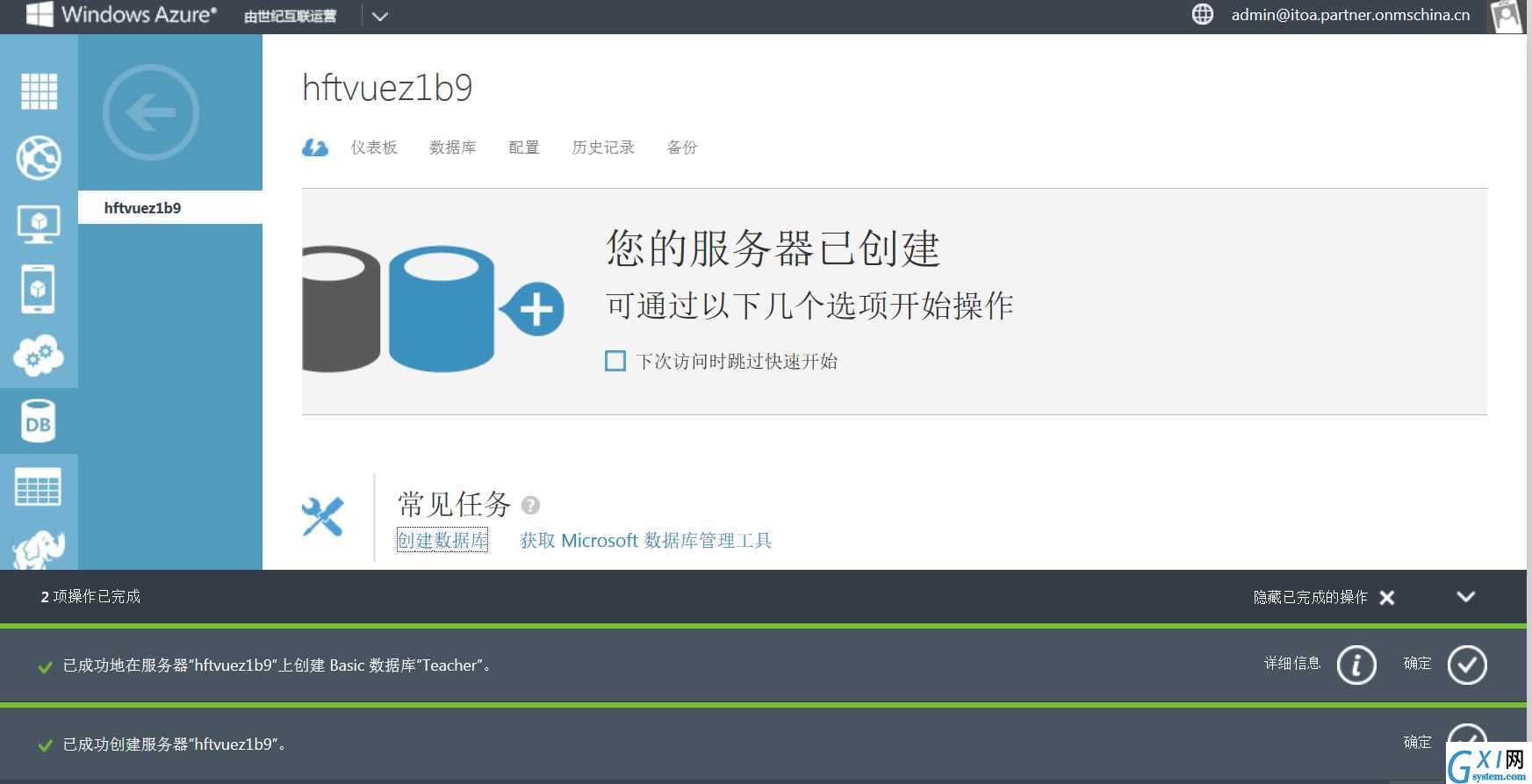Click 获取 Microsoft 数据库管理工具 link
1532x784 pixels.
click(x=646, y=540)
